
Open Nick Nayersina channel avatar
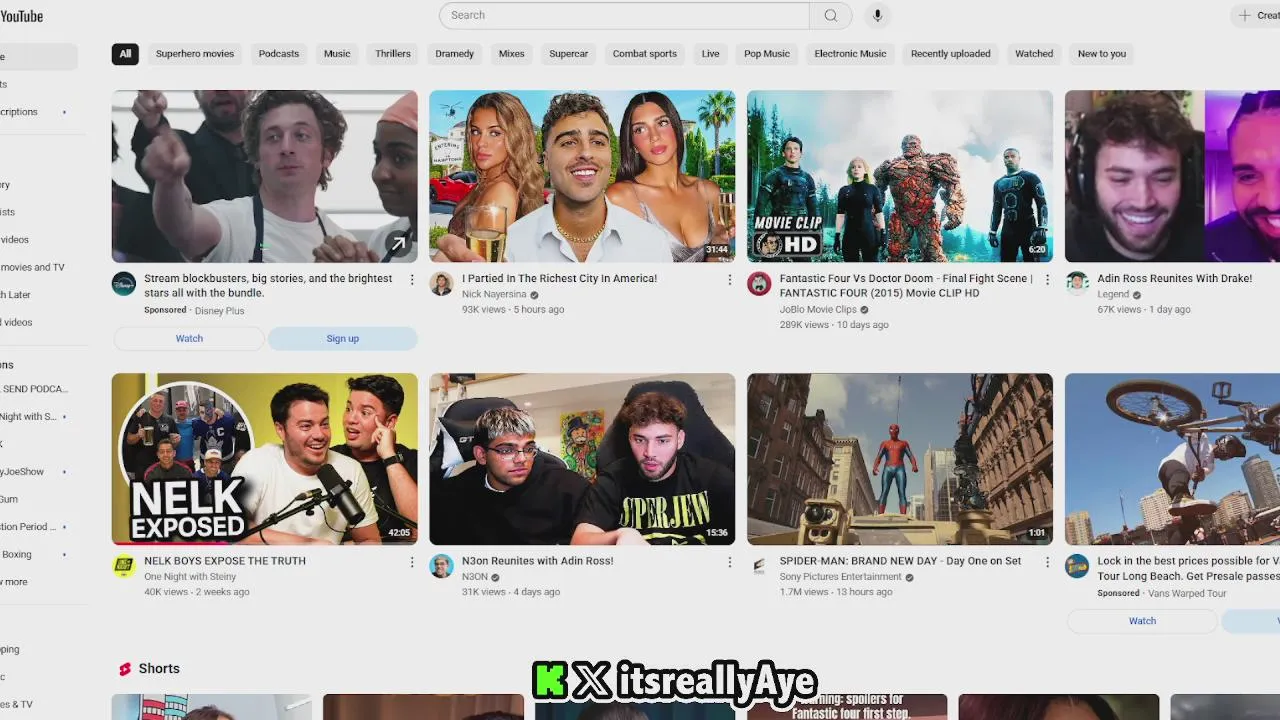441,284
